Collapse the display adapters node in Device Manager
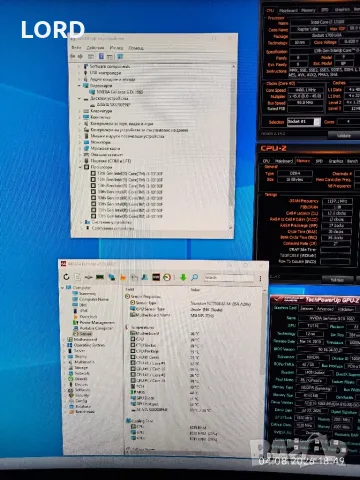Viewport: 360px width, 480px height. [x=79, y=85]
